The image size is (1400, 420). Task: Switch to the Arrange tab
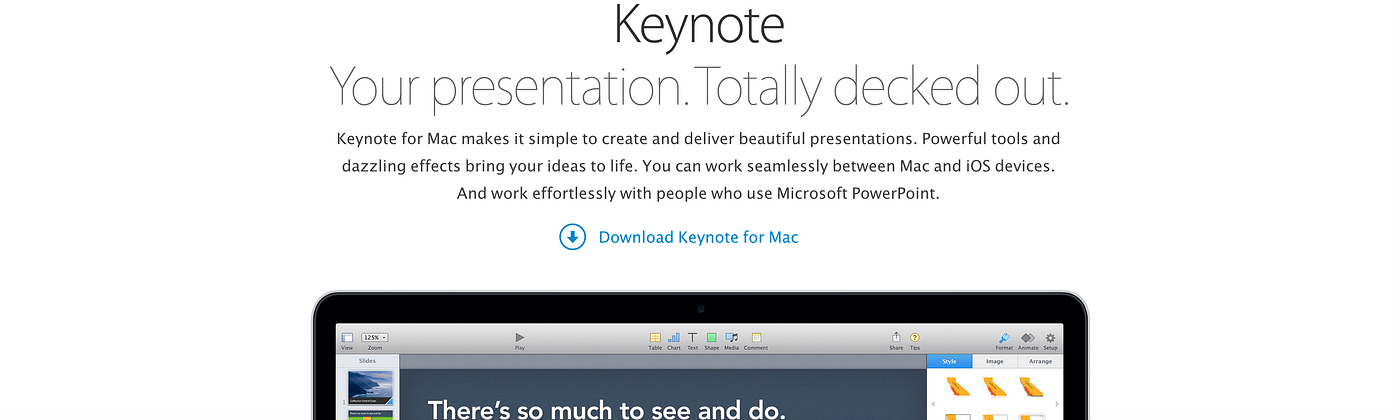(x=1040, y=361)
